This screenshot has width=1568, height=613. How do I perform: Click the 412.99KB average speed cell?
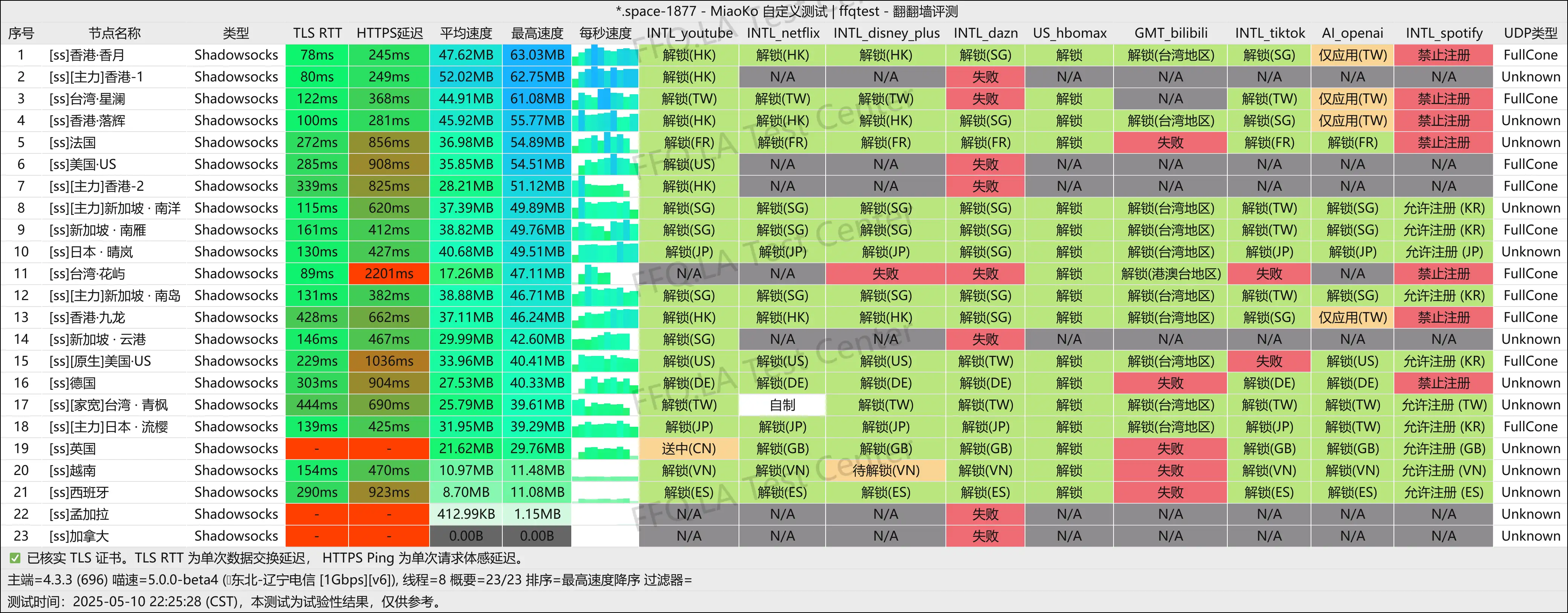tap(466, 514)
